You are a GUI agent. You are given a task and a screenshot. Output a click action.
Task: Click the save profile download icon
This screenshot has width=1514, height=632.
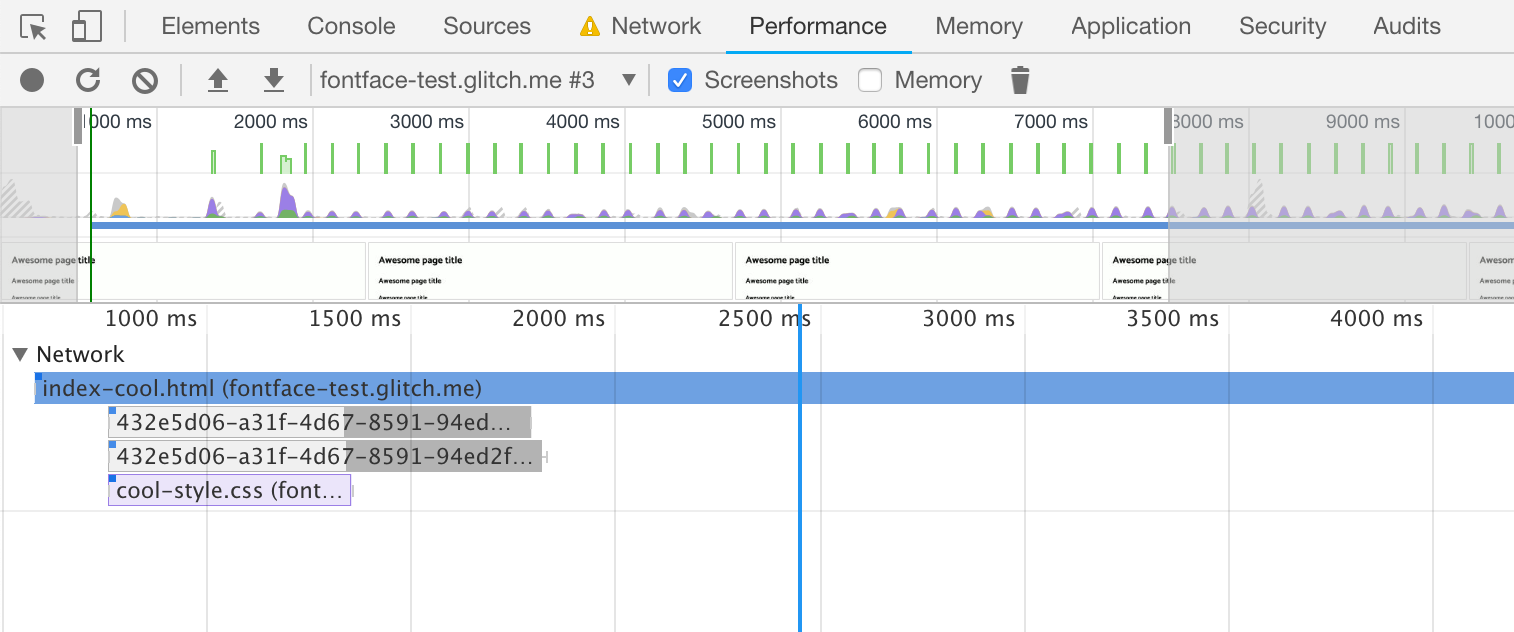coord(273,80)
